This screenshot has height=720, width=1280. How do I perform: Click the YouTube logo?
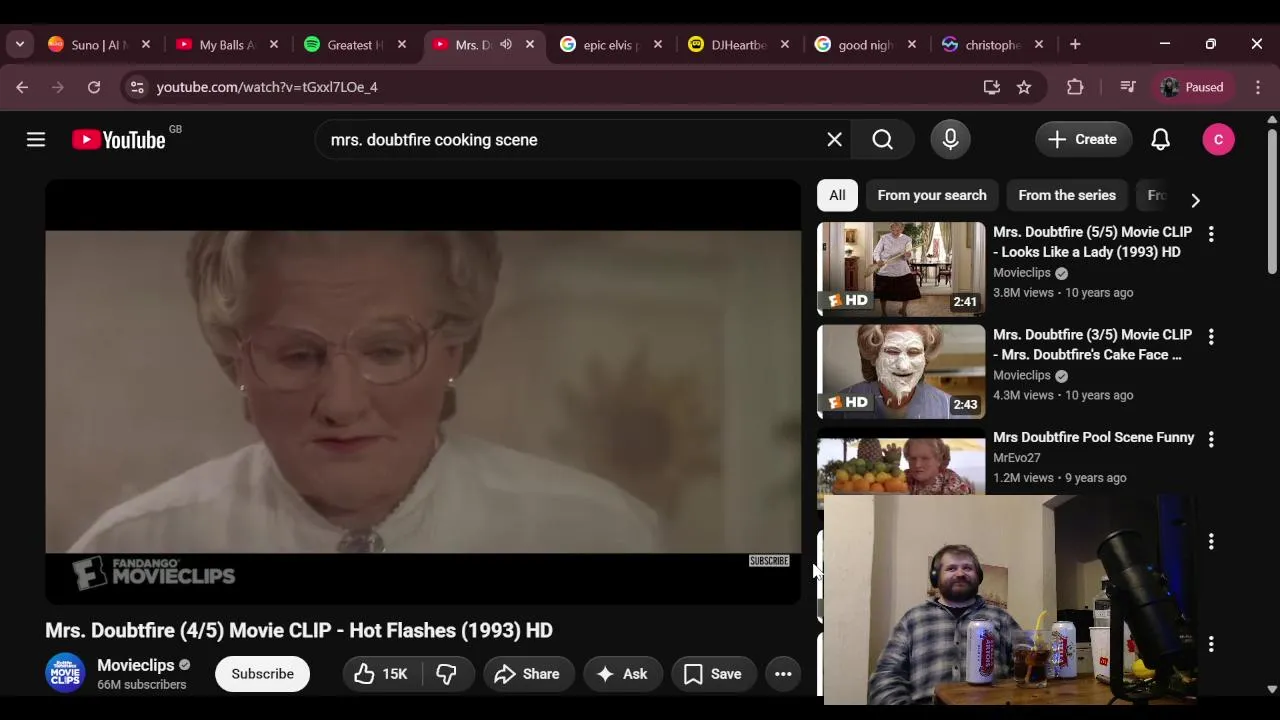point(119,140)
